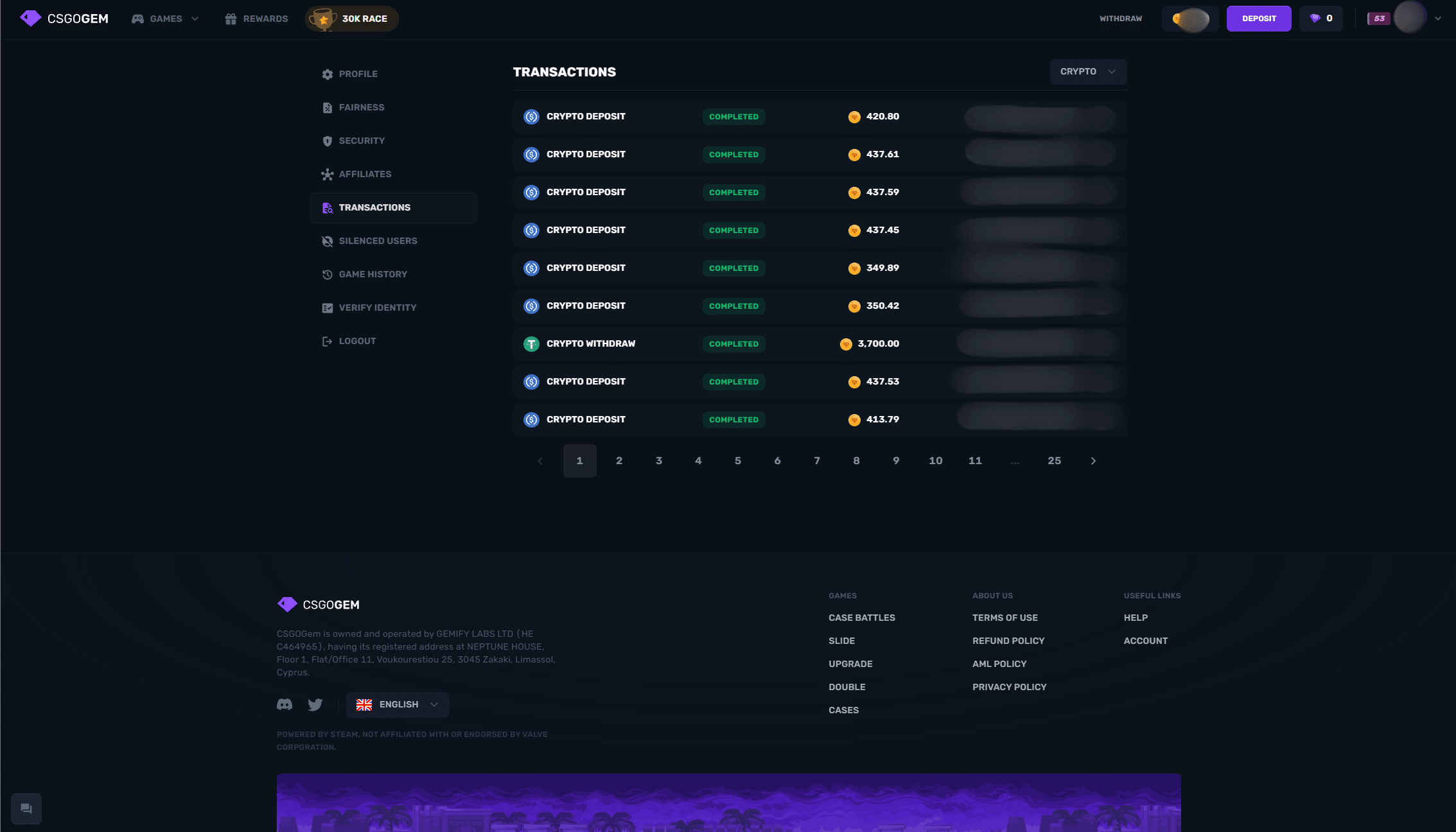Open the Affiliates section

click(x=393, y=174)
